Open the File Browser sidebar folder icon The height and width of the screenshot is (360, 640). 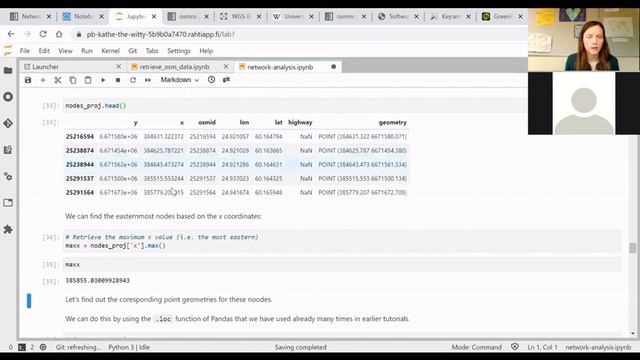click(x=8, y=70)
